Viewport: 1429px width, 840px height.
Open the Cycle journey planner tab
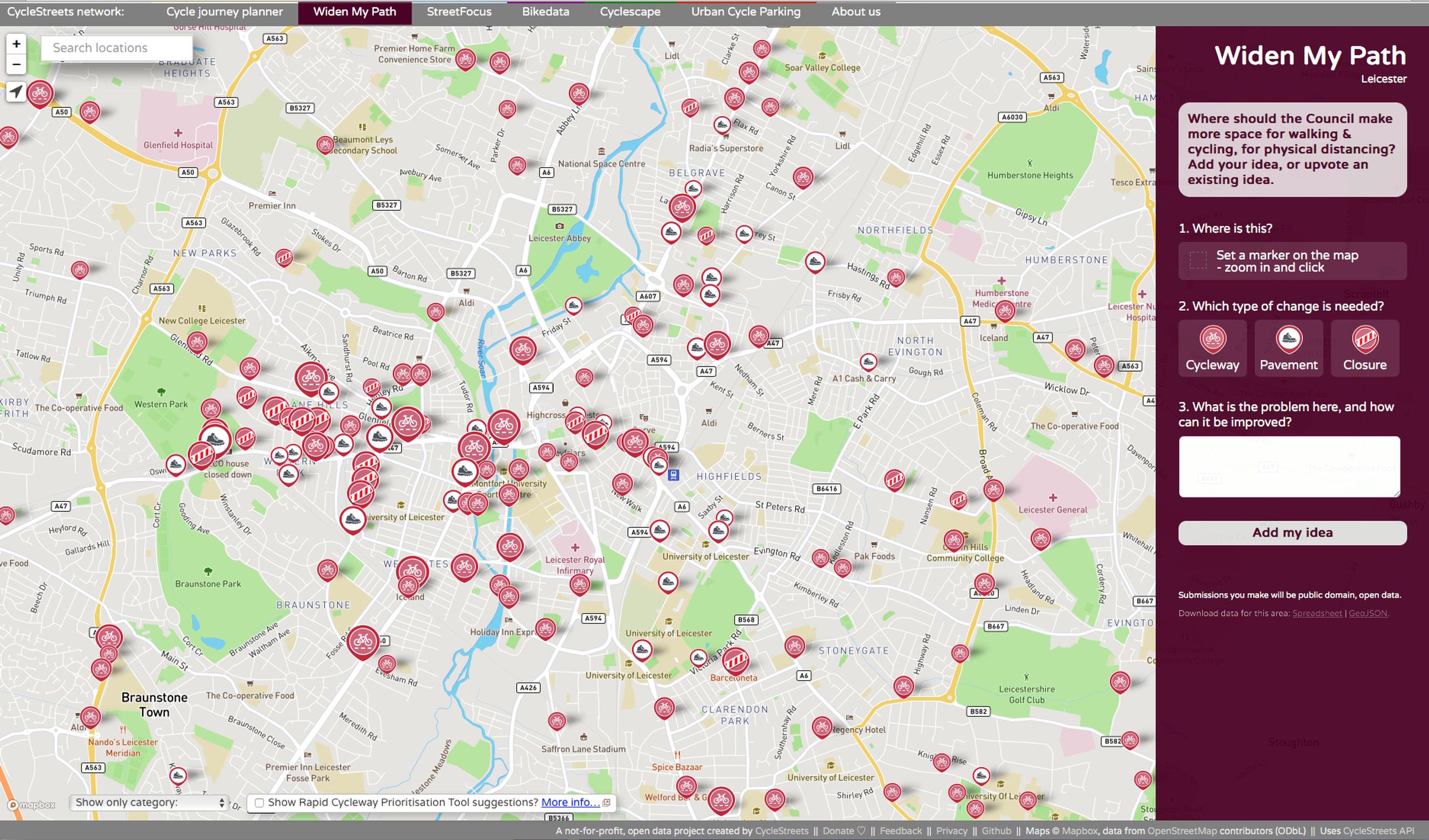225,12
